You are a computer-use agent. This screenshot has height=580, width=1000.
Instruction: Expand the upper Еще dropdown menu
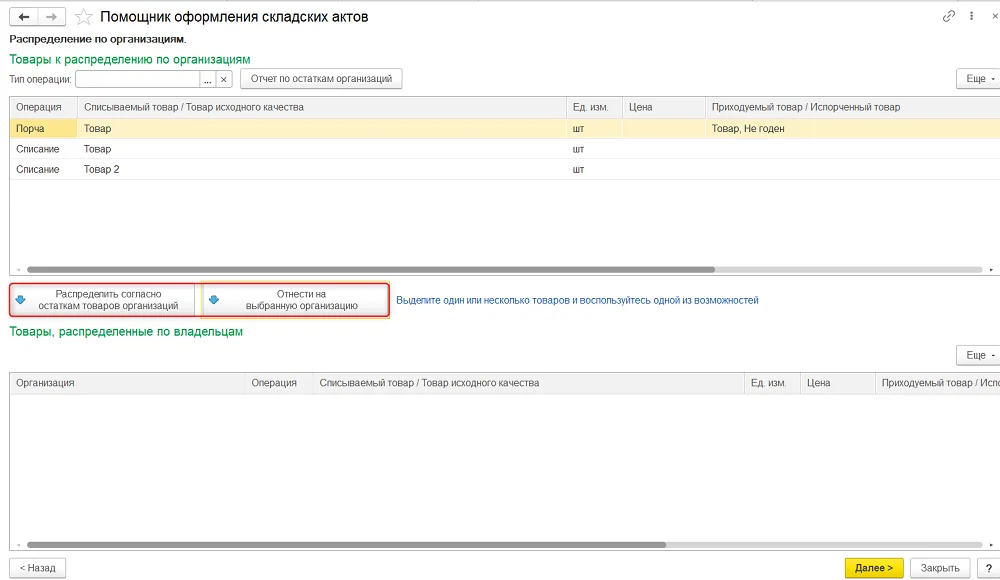[980, 78]
